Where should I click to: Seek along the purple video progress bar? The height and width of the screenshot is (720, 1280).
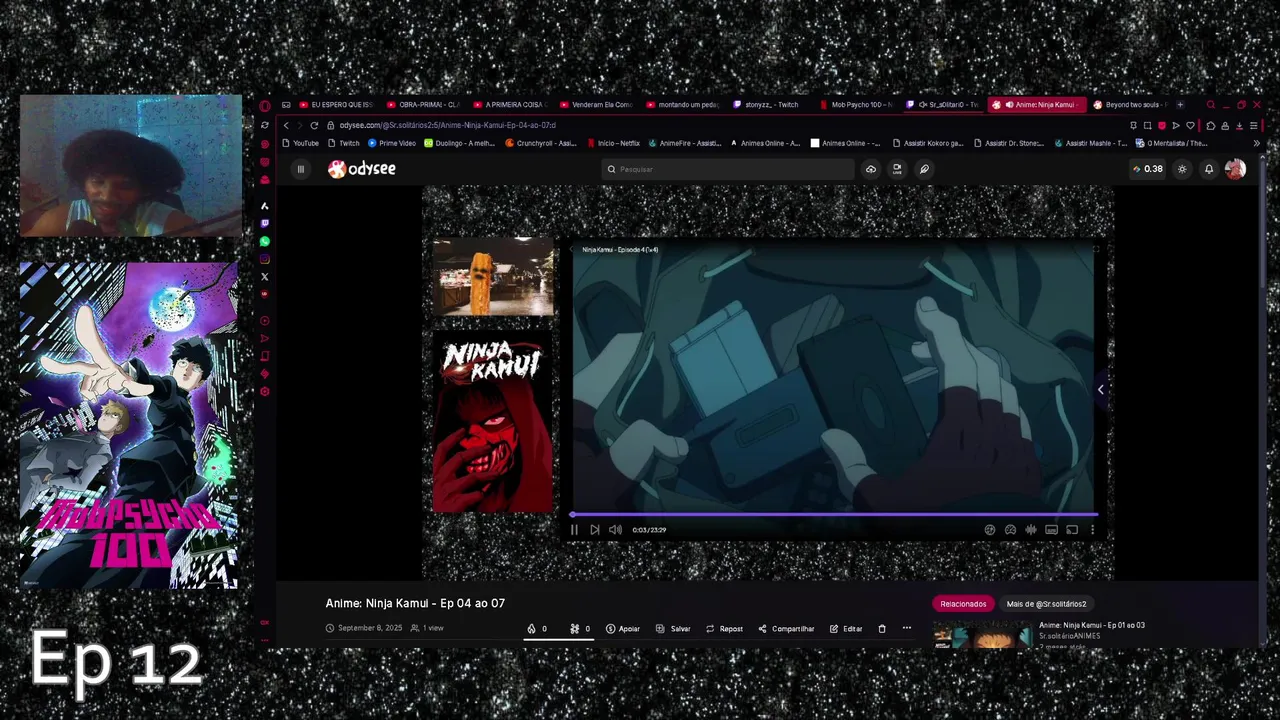point(833,515)
